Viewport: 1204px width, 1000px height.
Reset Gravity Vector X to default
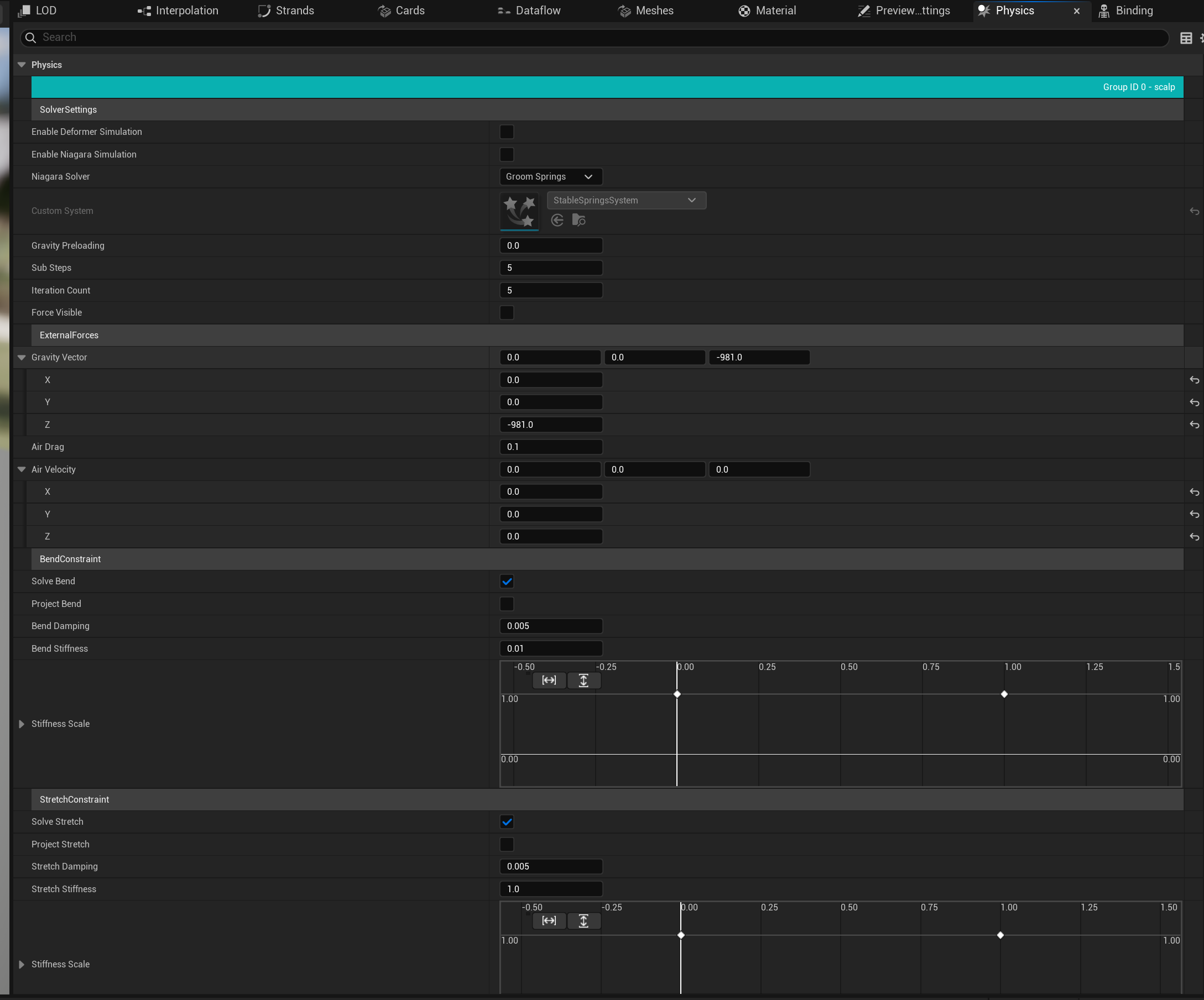[1193, 380]
